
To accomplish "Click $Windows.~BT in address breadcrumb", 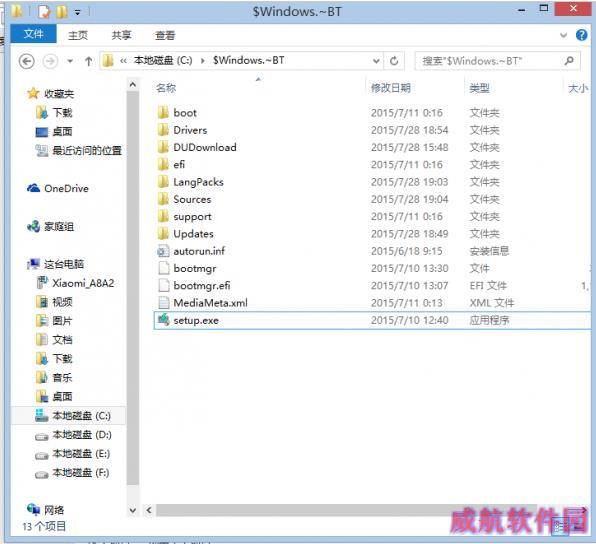I will pyautogui.click(x=249, y=60).
